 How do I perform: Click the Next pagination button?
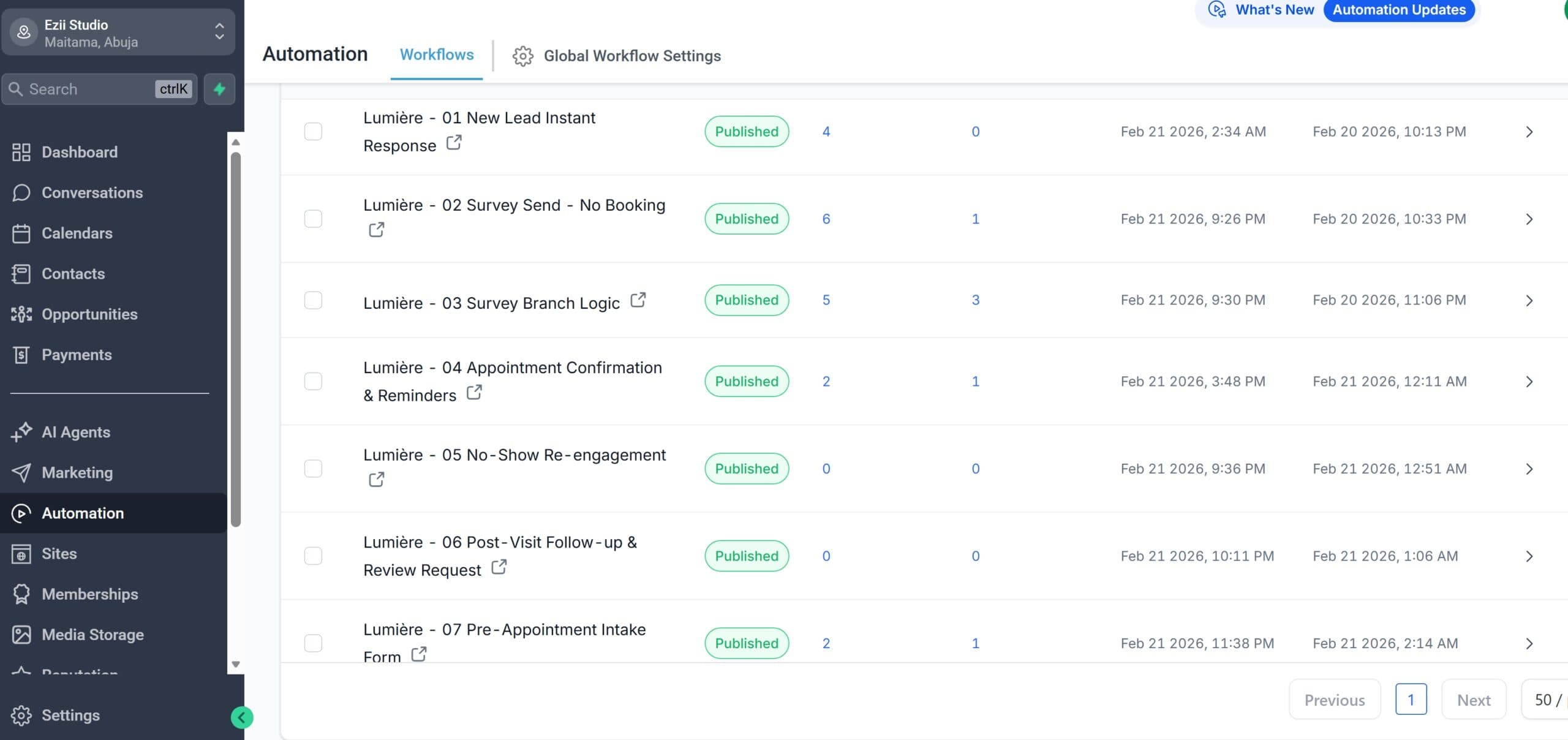(1473, 699)
